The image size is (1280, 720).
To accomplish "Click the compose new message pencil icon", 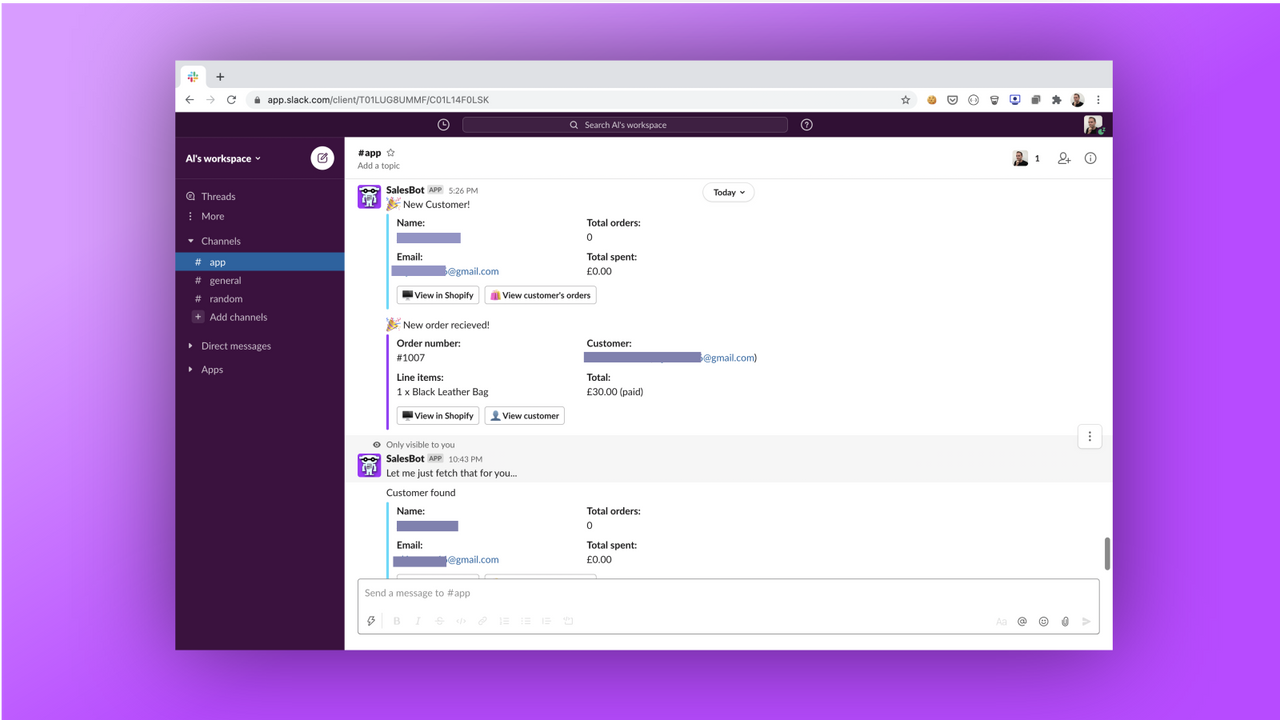I will coord(321,157).
